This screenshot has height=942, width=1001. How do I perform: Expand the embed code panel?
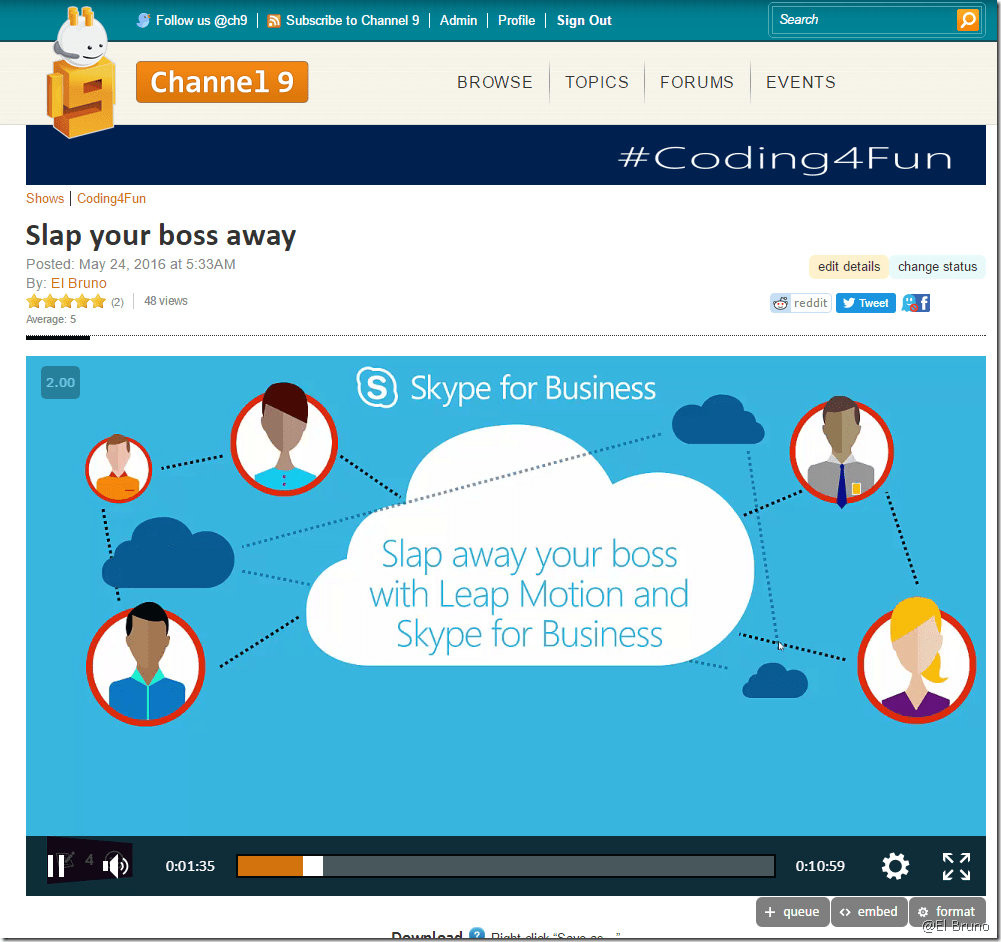(x=868, y=912)
